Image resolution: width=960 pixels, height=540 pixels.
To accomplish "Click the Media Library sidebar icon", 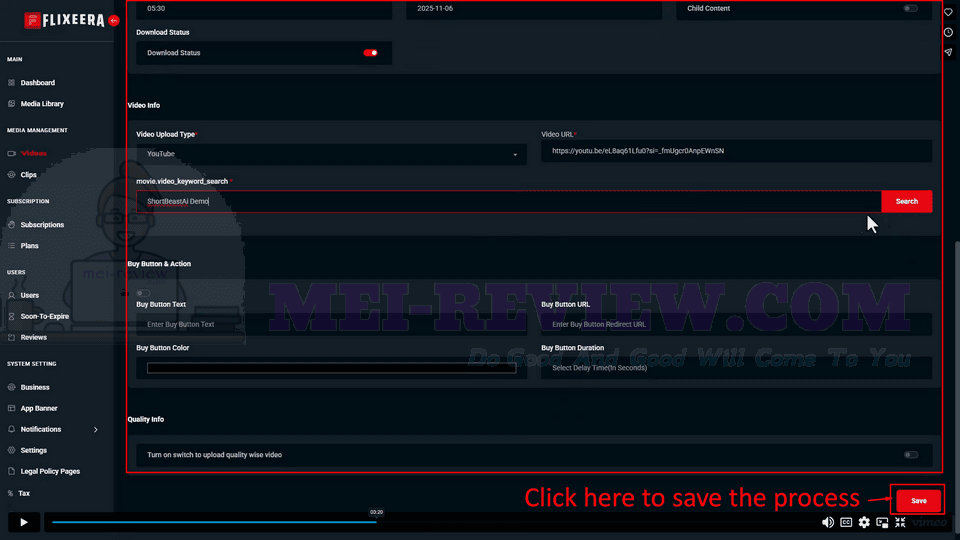I will point(11,103).
